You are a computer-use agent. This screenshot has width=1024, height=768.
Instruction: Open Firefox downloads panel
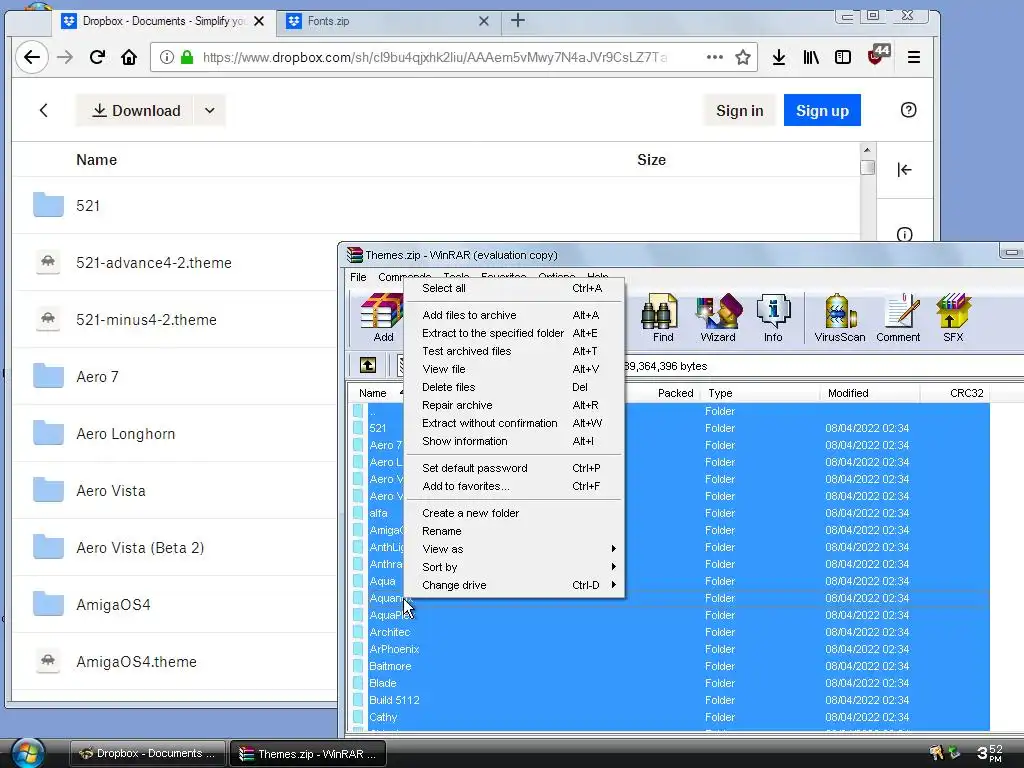[x=778, y=57]
